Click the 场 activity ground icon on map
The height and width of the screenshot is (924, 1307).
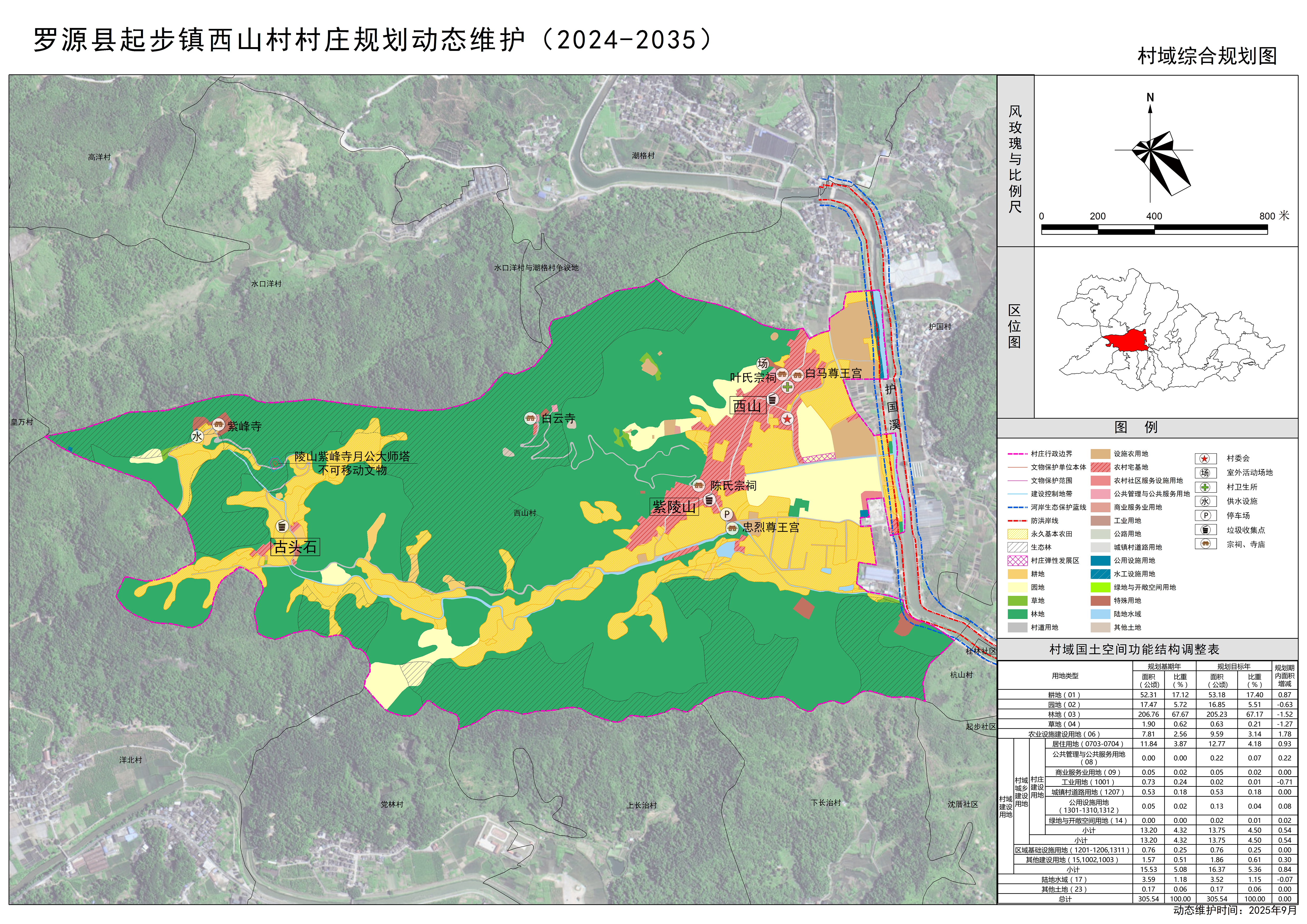pyautogui.click(x=763, y=363)
